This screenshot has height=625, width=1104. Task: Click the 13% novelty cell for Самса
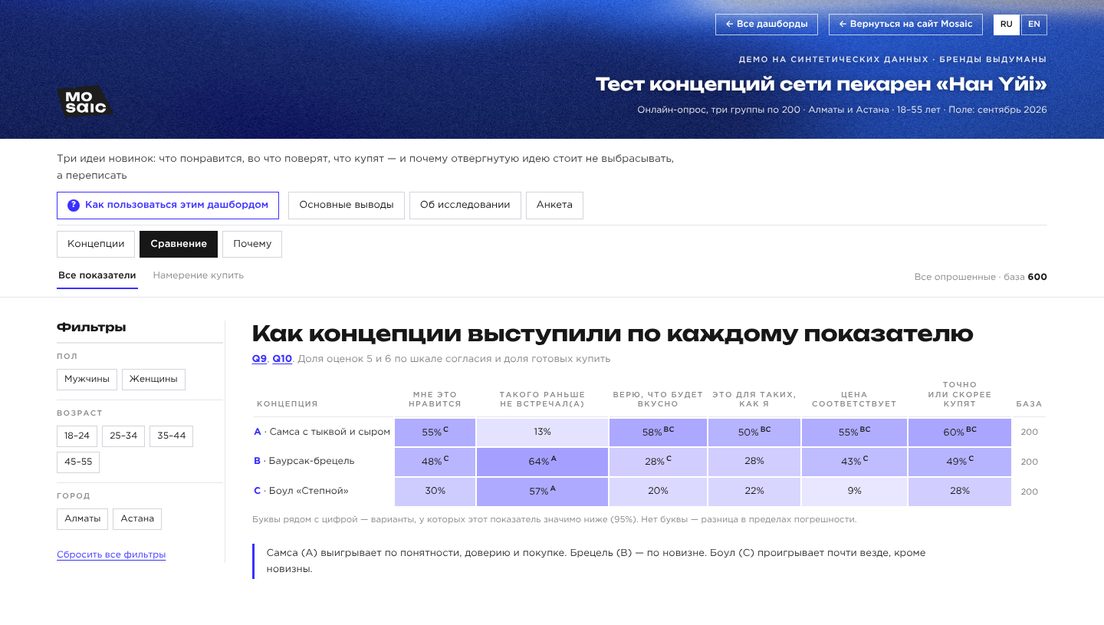pyautogui.click(x=542, y=432)
